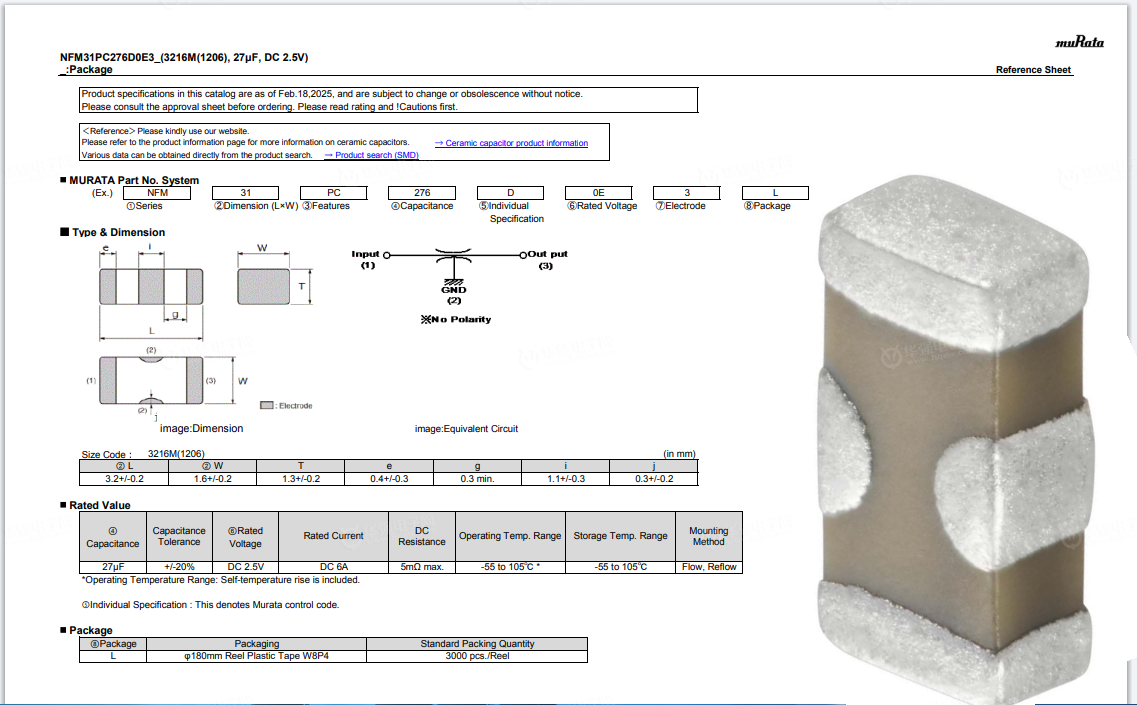The height and width of the screenshot is (705, 1137).
Task: Click the gray Electrode legend swatch
Action: (x=267, y=405)
